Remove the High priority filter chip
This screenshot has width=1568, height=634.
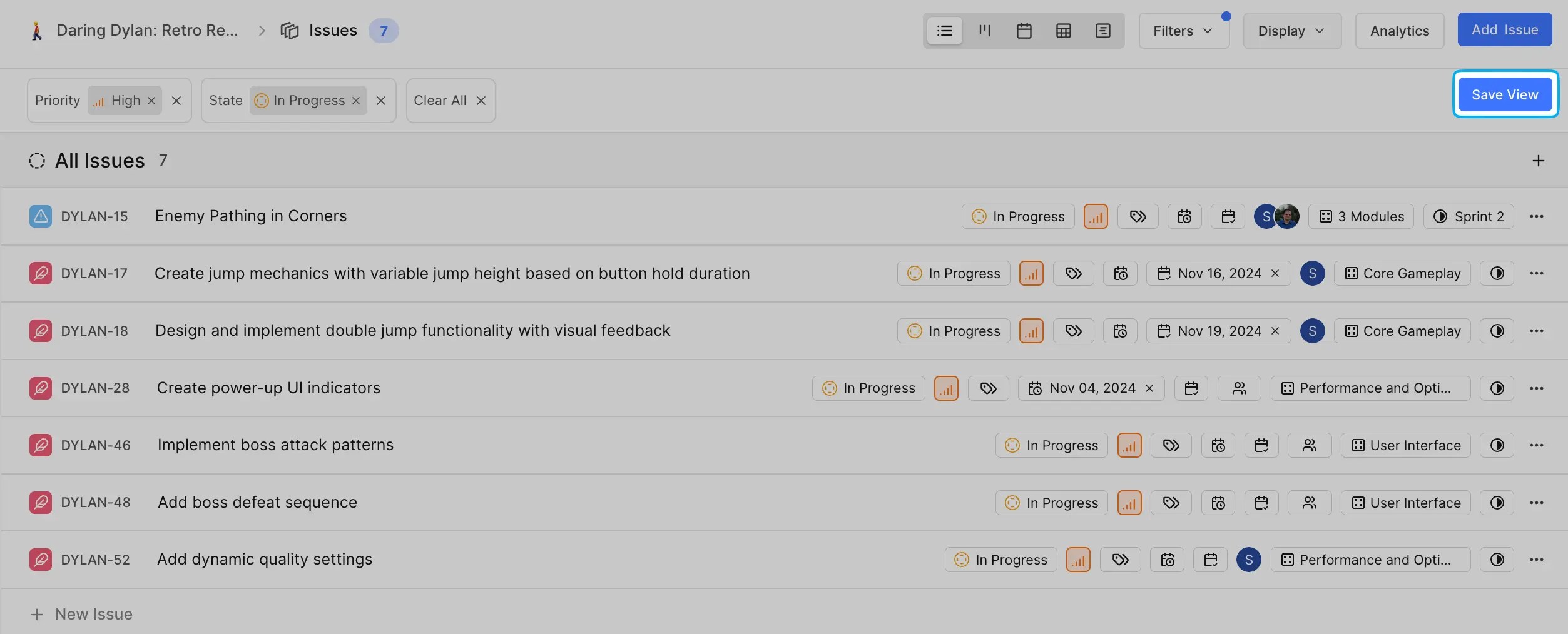(151, 101)
